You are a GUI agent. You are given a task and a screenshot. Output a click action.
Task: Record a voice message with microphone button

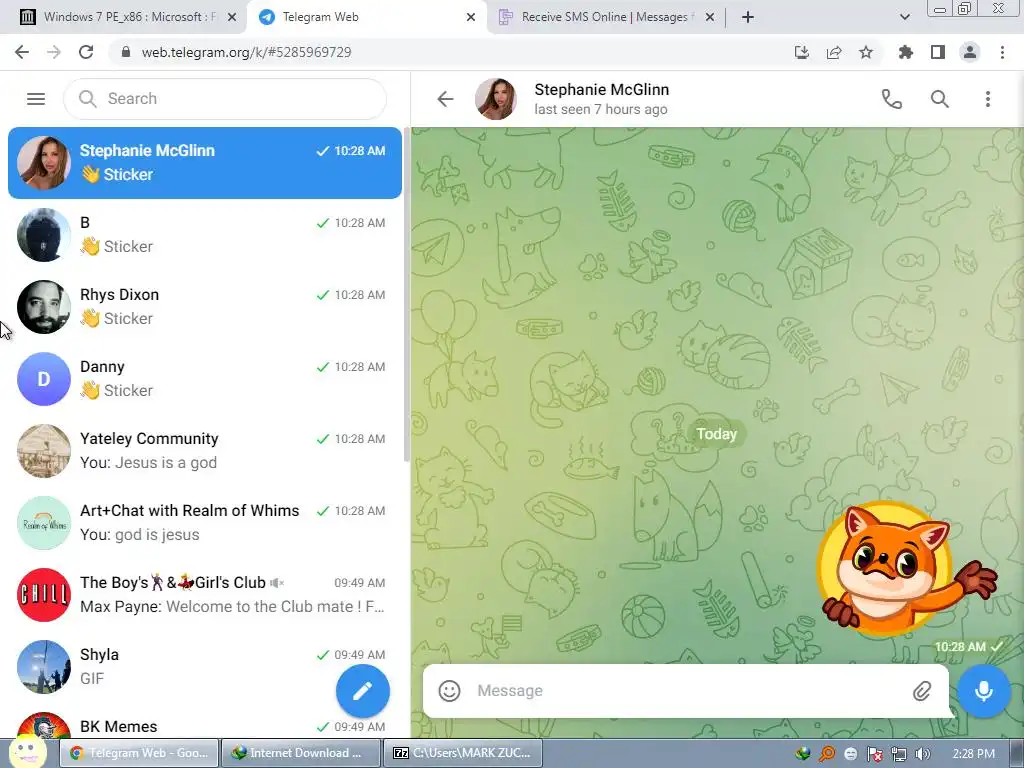point(984,691)
